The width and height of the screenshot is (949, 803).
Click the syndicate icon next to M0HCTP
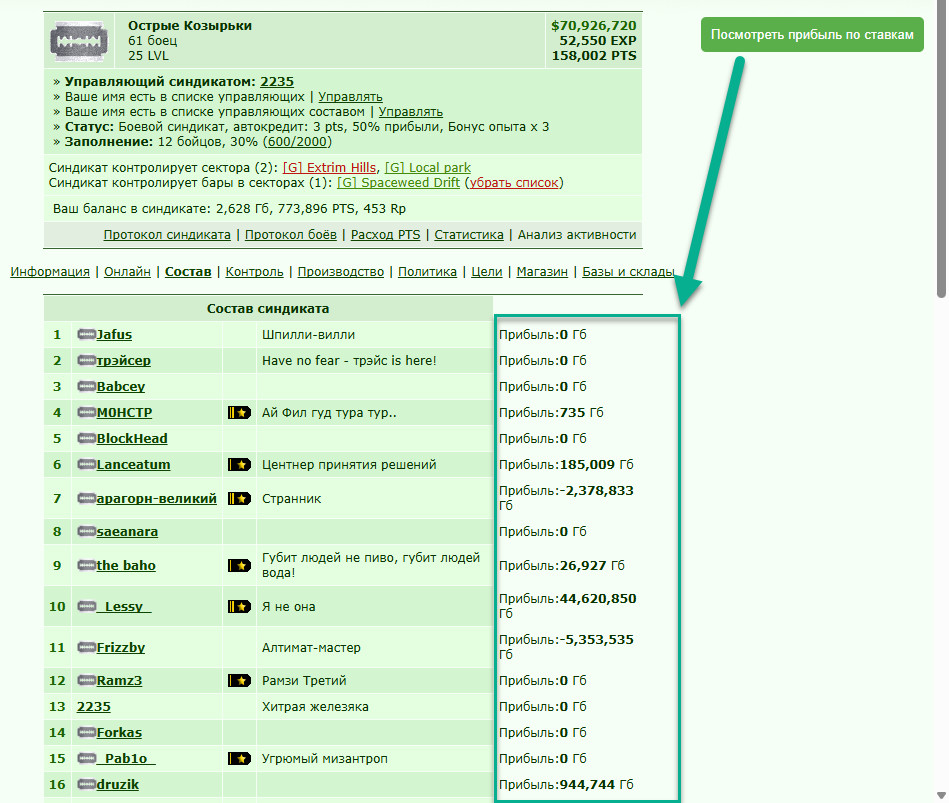87,412
